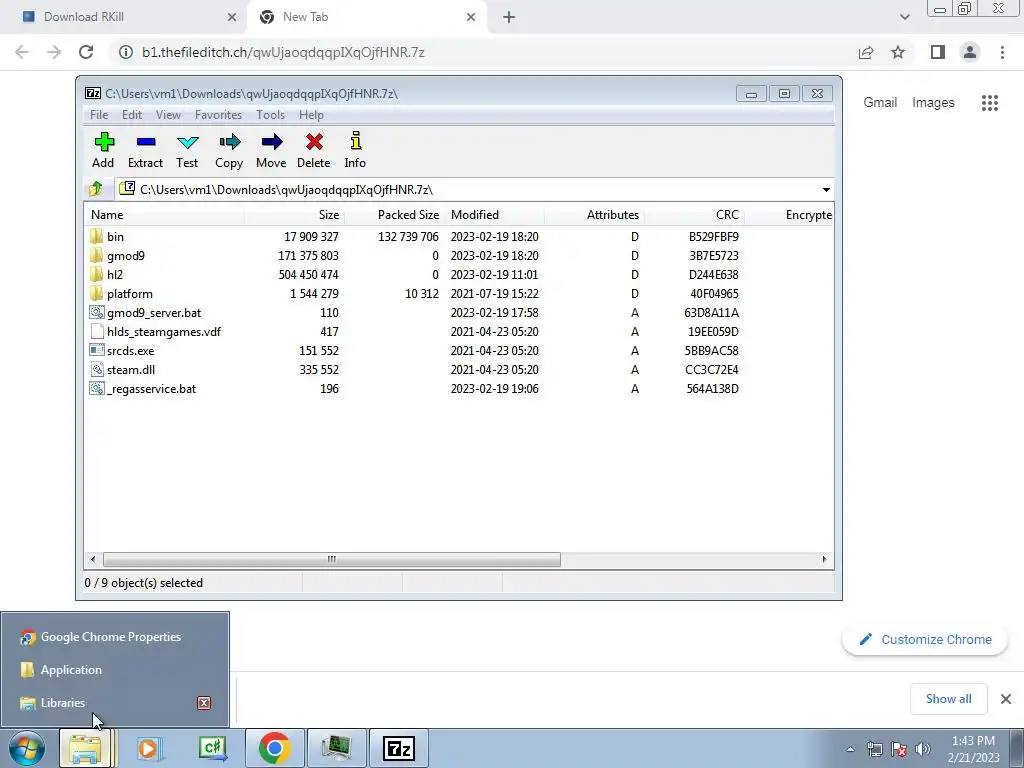Click the path address field in 7-Zip

tap(467, 189)
